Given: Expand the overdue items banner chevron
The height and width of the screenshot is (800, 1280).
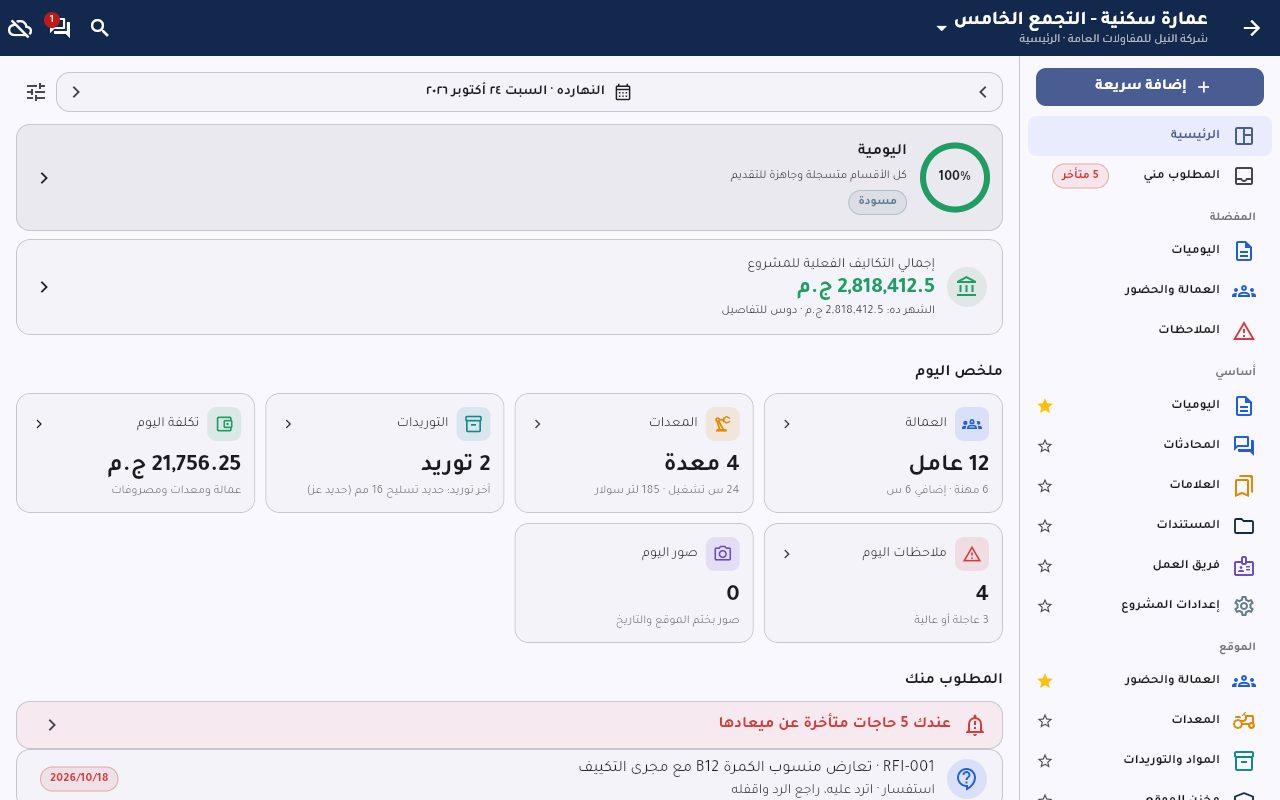Looking at the screenshot, I should 52,725.
